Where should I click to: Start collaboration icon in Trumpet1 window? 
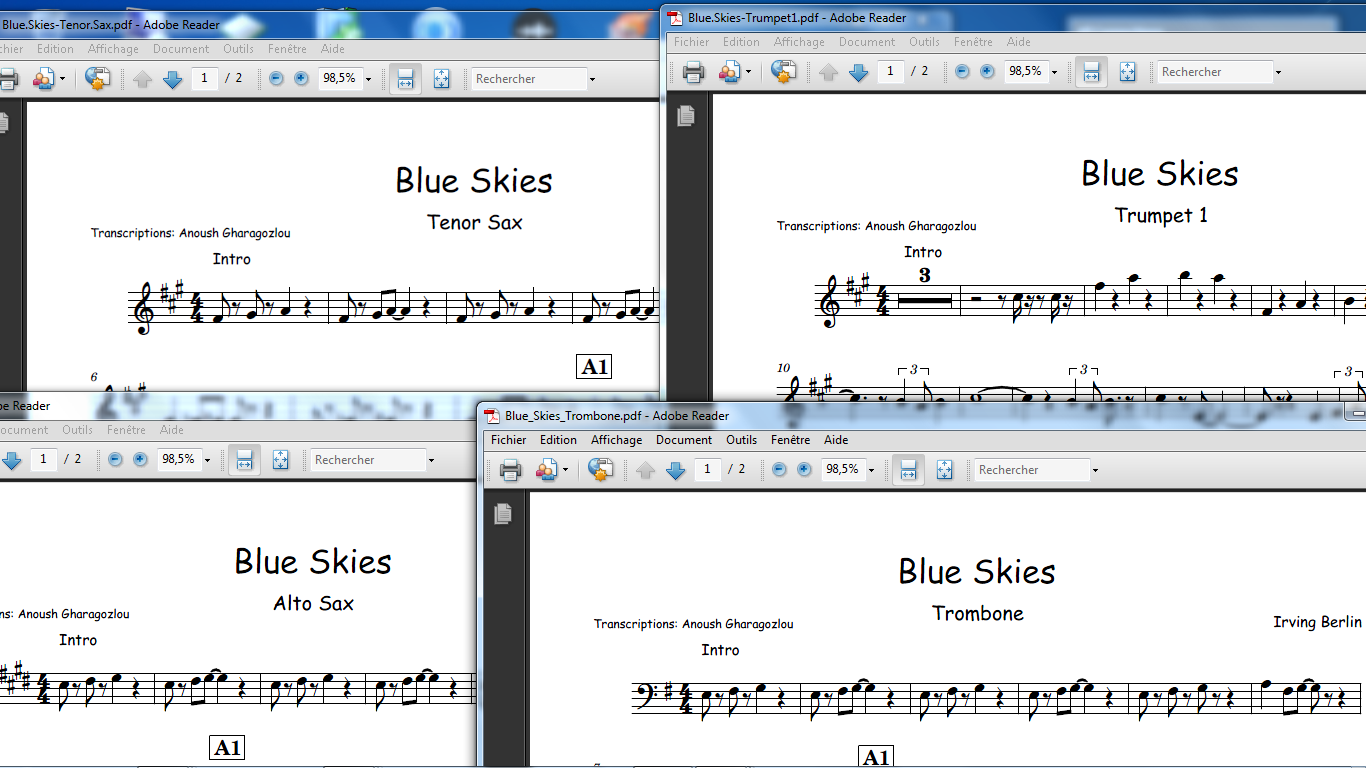click(x=783, y=71)
